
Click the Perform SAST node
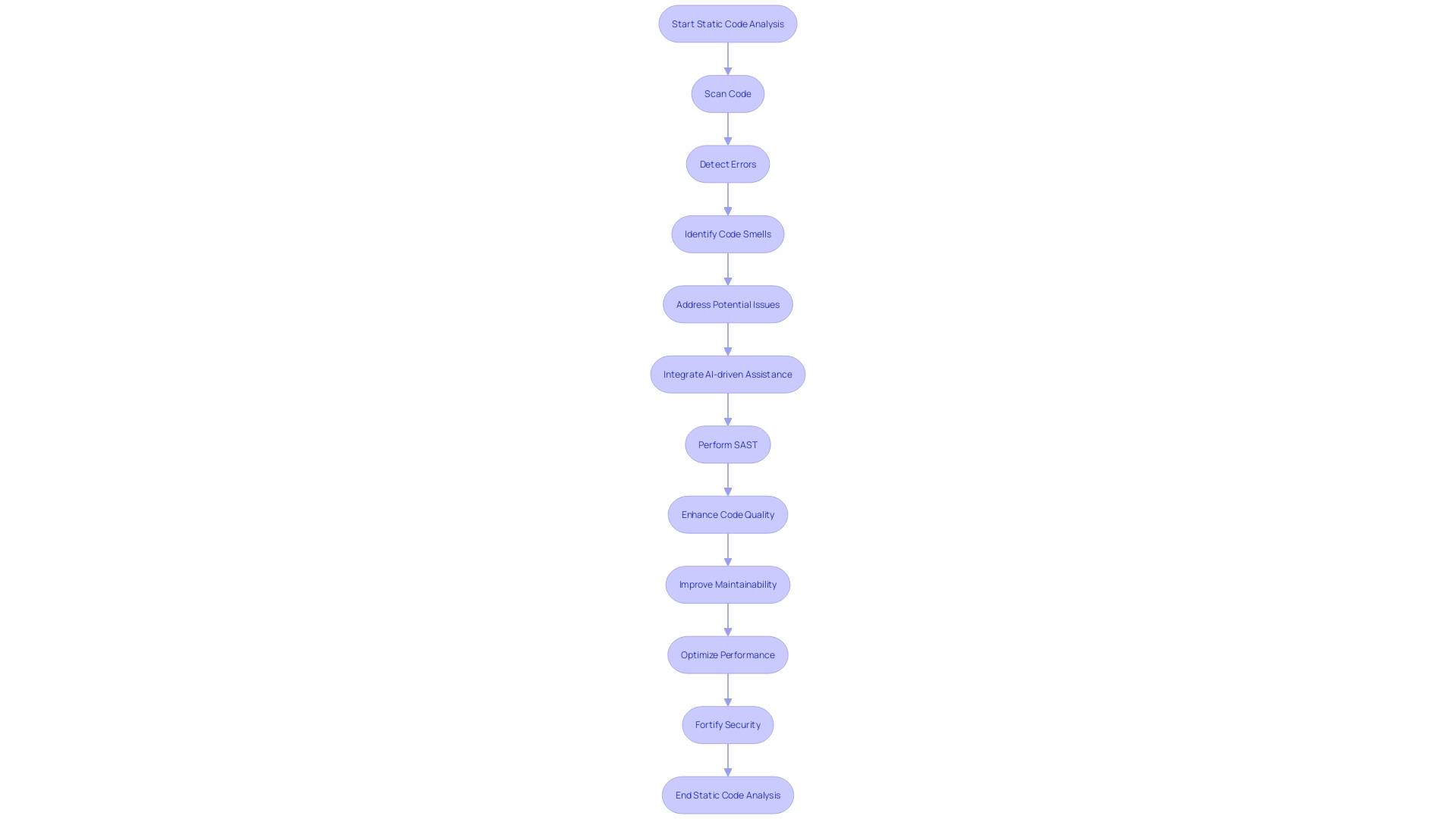click(x=728, y=444)
